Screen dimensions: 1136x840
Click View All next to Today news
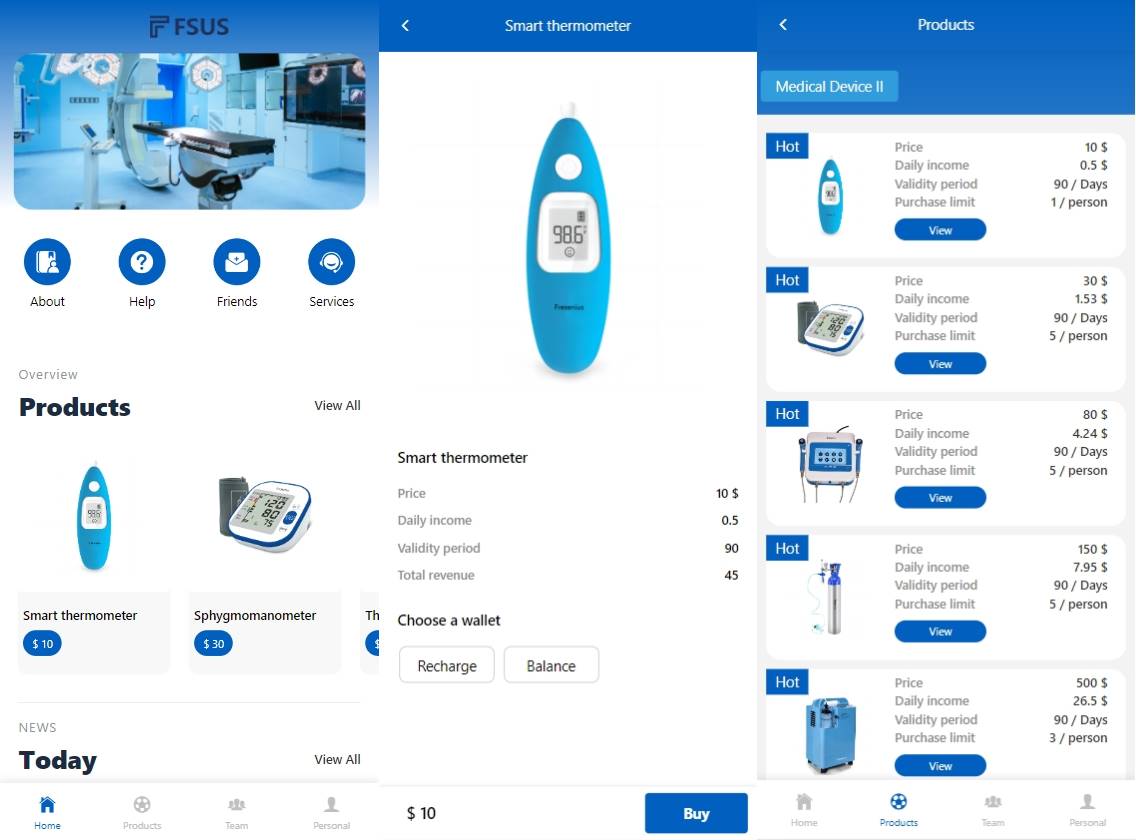pyautogui.click(x=337, y=759)
